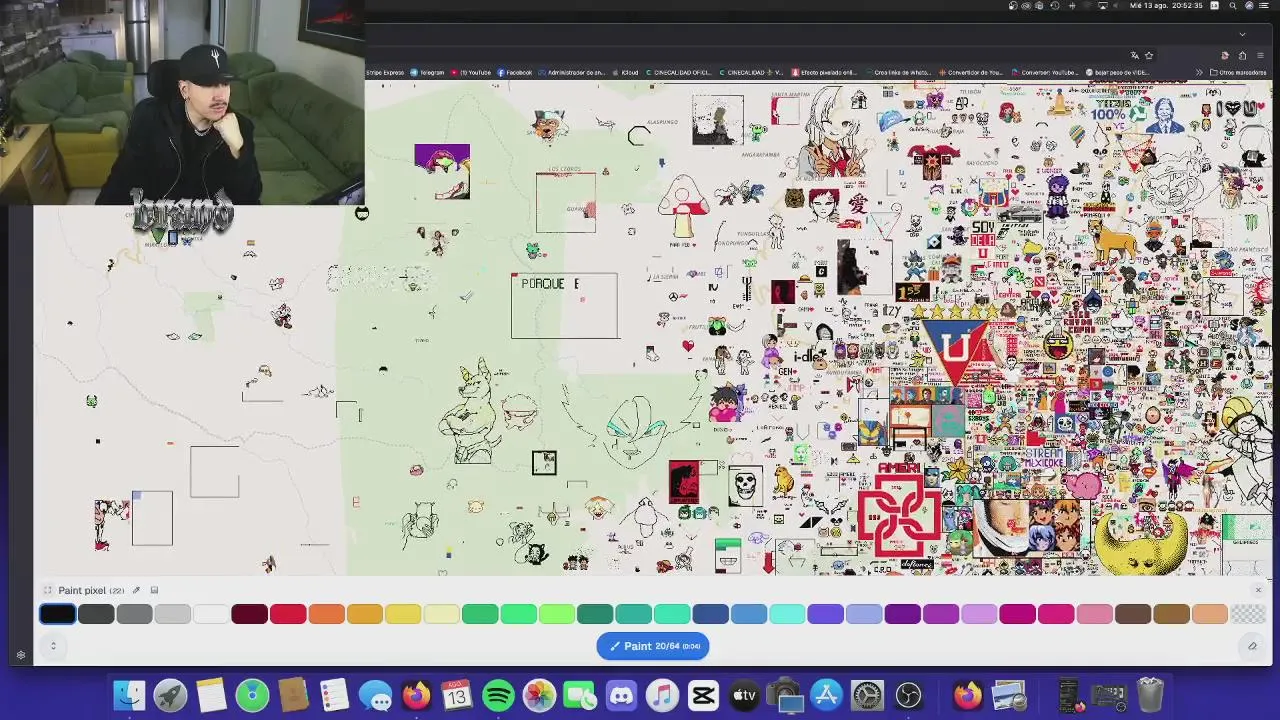Open the browser share icon in the toolbar
The width and height of the screenshot is (1280, 720).
pyautogui.click(x=1242, y=55)
